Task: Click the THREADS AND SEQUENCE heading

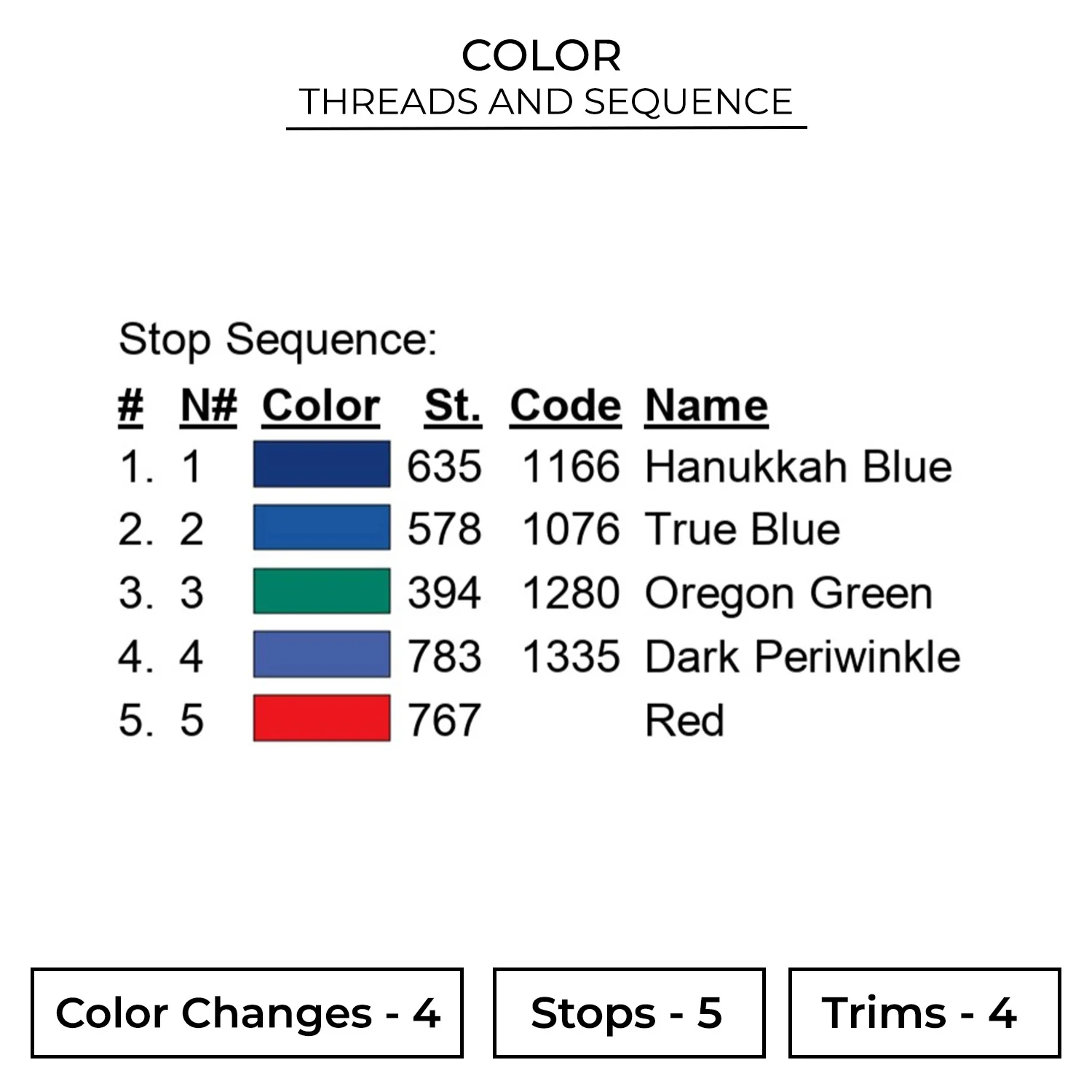Action: coord(545,101)
